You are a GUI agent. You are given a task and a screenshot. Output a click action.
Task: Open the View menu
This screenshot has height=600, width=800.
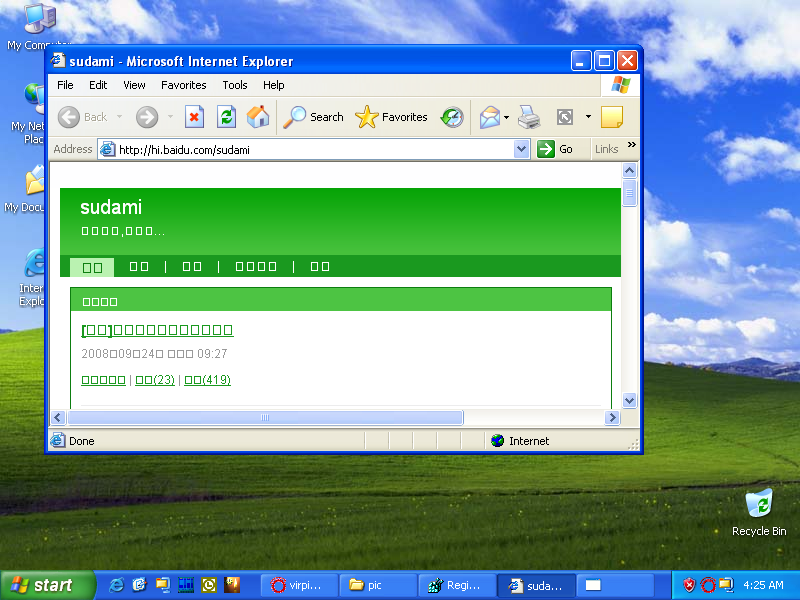pos(134,85)
